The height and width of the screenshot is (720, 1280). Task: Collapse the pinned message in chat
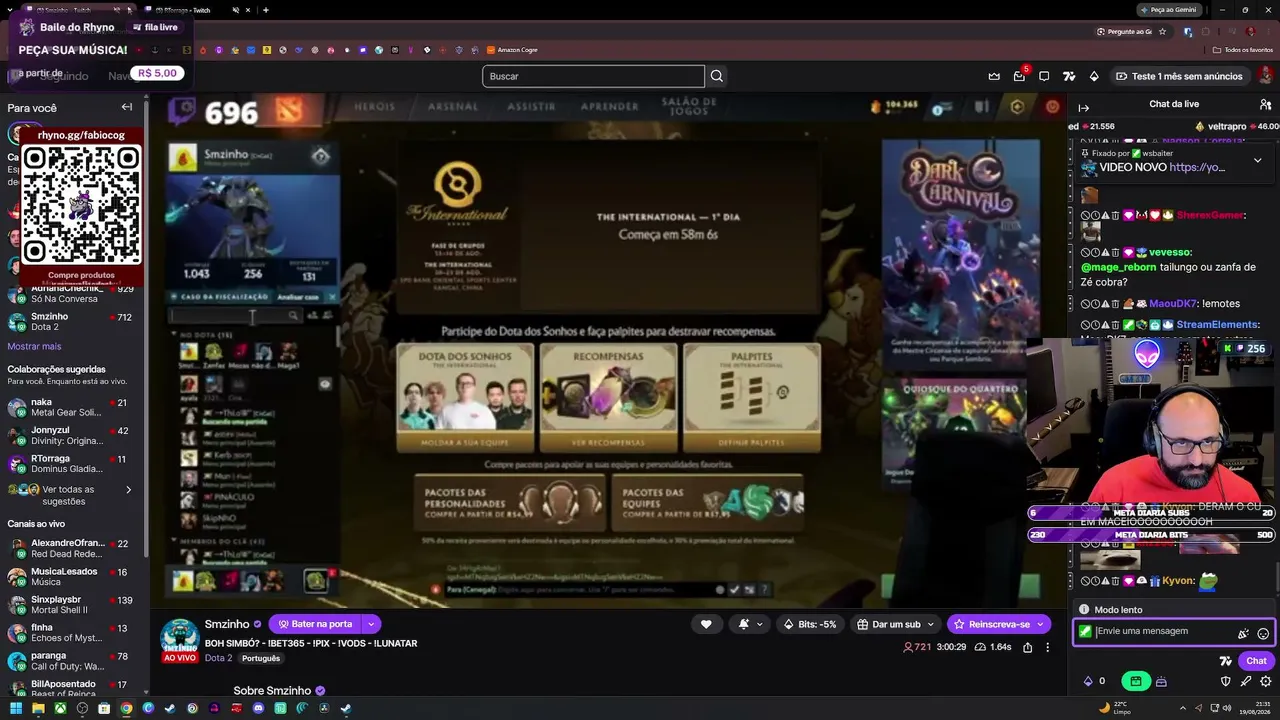click(x=1257, y=160)
